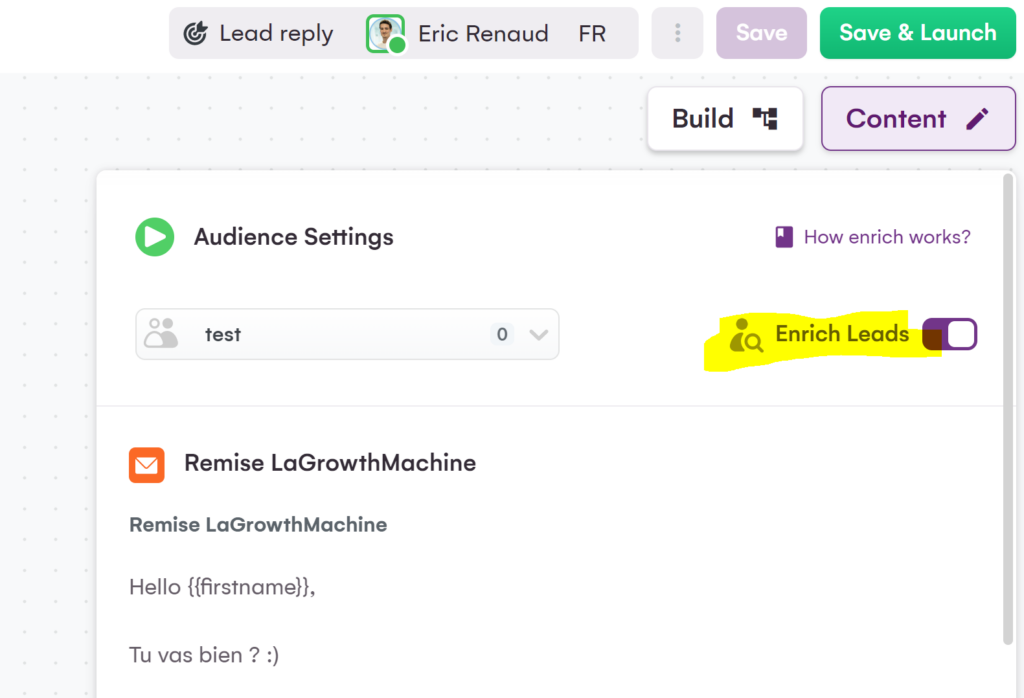Click the Remise LaGrowthMachine subject line

point(258,525)
